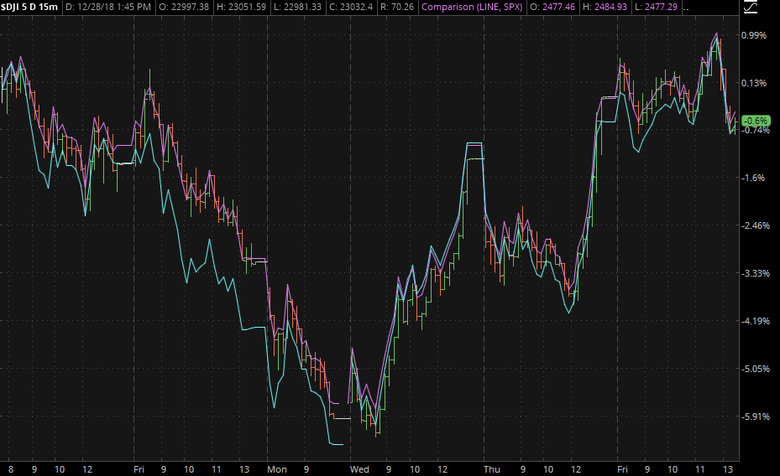
Task: Click the -2.46% label on price axis
Action: click(755, 226)
